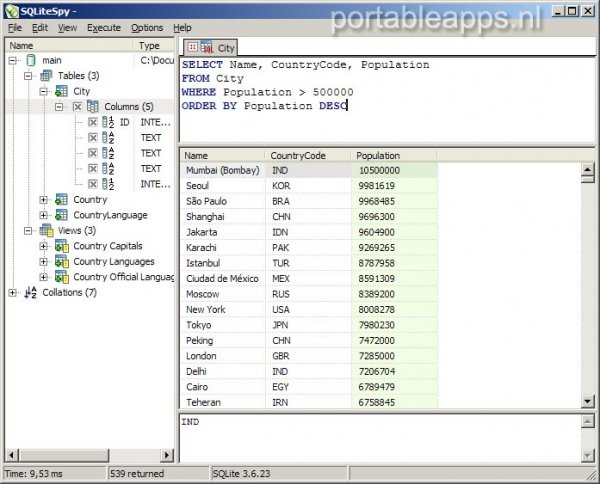Click the 539 returned status panel
The image size is (600, 484).
pyautogui.click(x=158, y=474)
